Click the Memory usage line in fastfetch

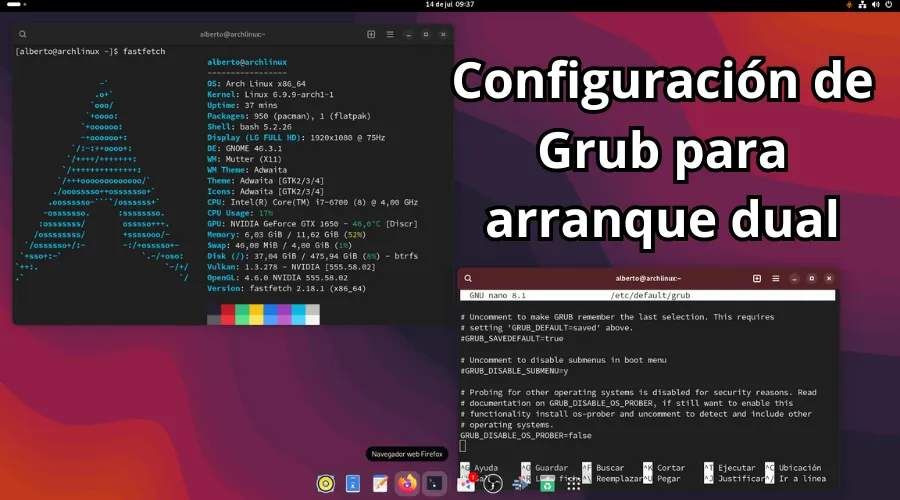pyautogui.click(x=286, y=235)
